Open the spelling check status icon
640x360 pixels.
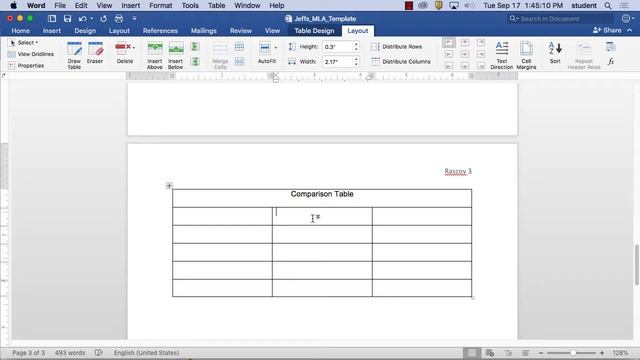[99, 353]
